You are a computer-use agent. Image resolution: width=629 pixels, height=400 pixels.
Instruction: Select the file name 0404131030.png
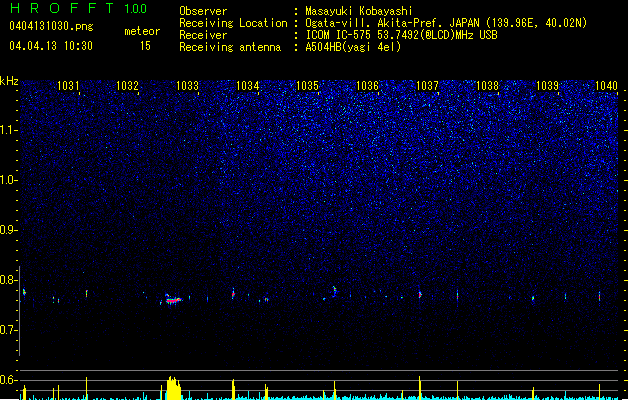[x=51, y=26]
